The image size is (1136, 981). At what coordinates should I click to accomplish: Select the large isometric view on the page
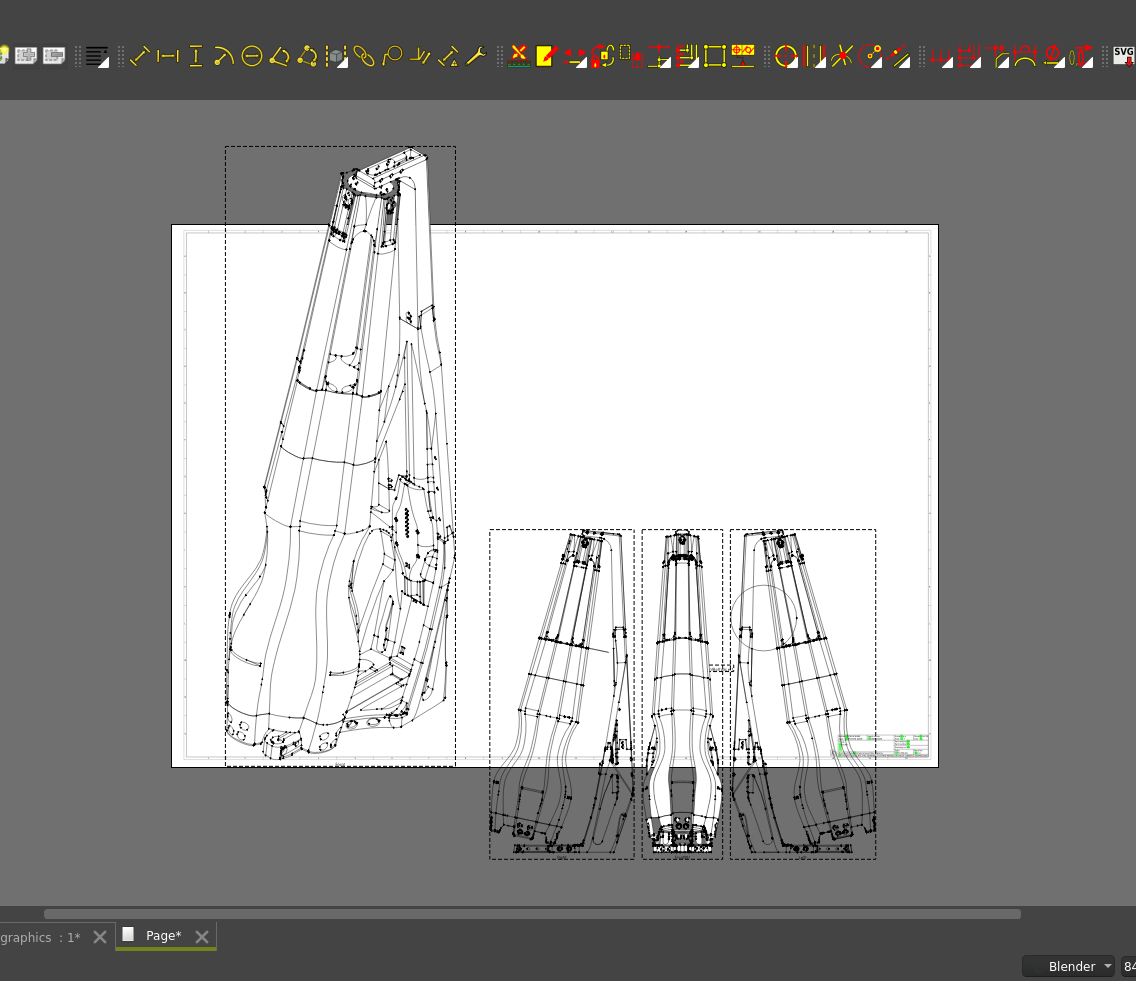(341, 456)
